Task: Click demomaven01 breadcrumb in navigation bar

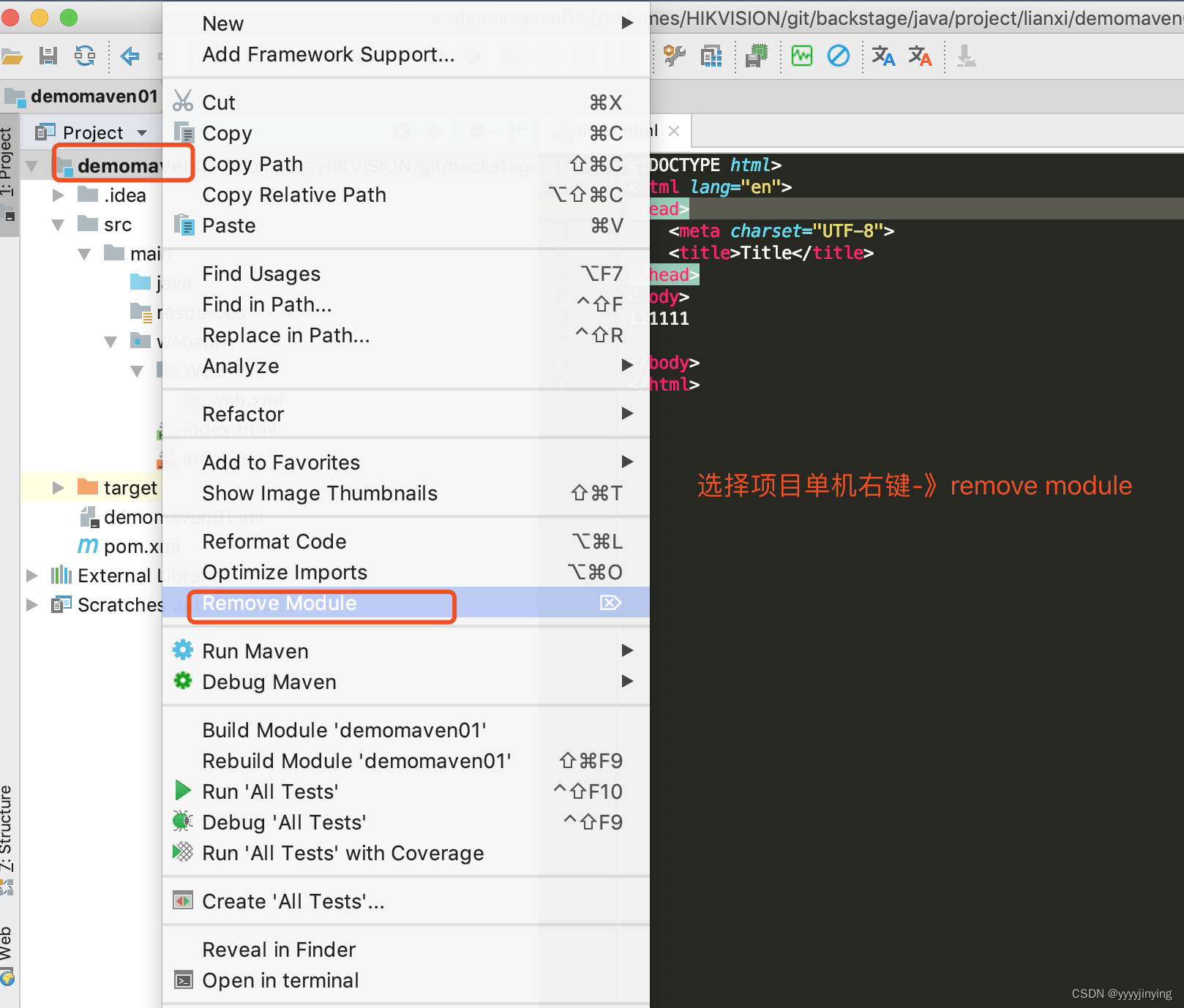Action: click(81, 96)
